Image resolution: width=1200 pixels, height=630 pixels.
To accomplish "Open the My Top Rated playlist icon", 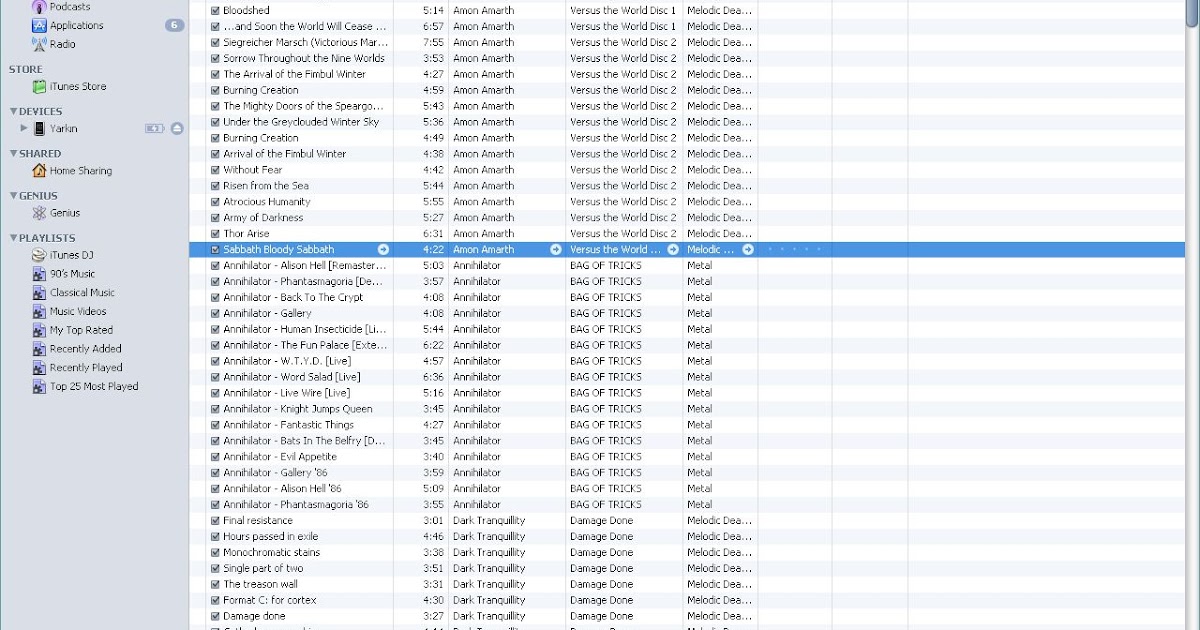I will click(39, 330).
